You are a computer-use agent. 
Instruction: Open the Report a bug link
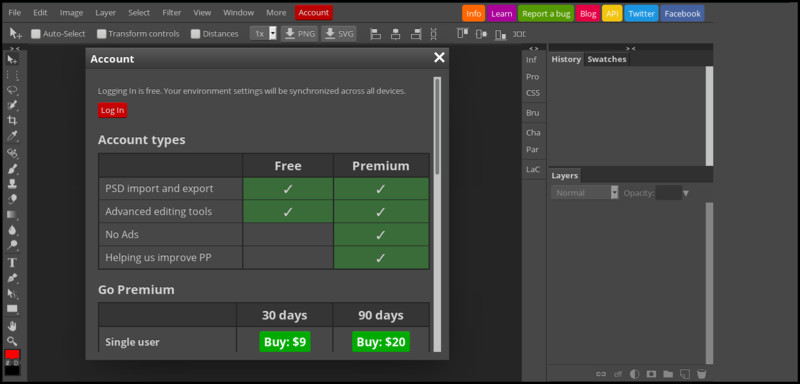click(546, 14)
